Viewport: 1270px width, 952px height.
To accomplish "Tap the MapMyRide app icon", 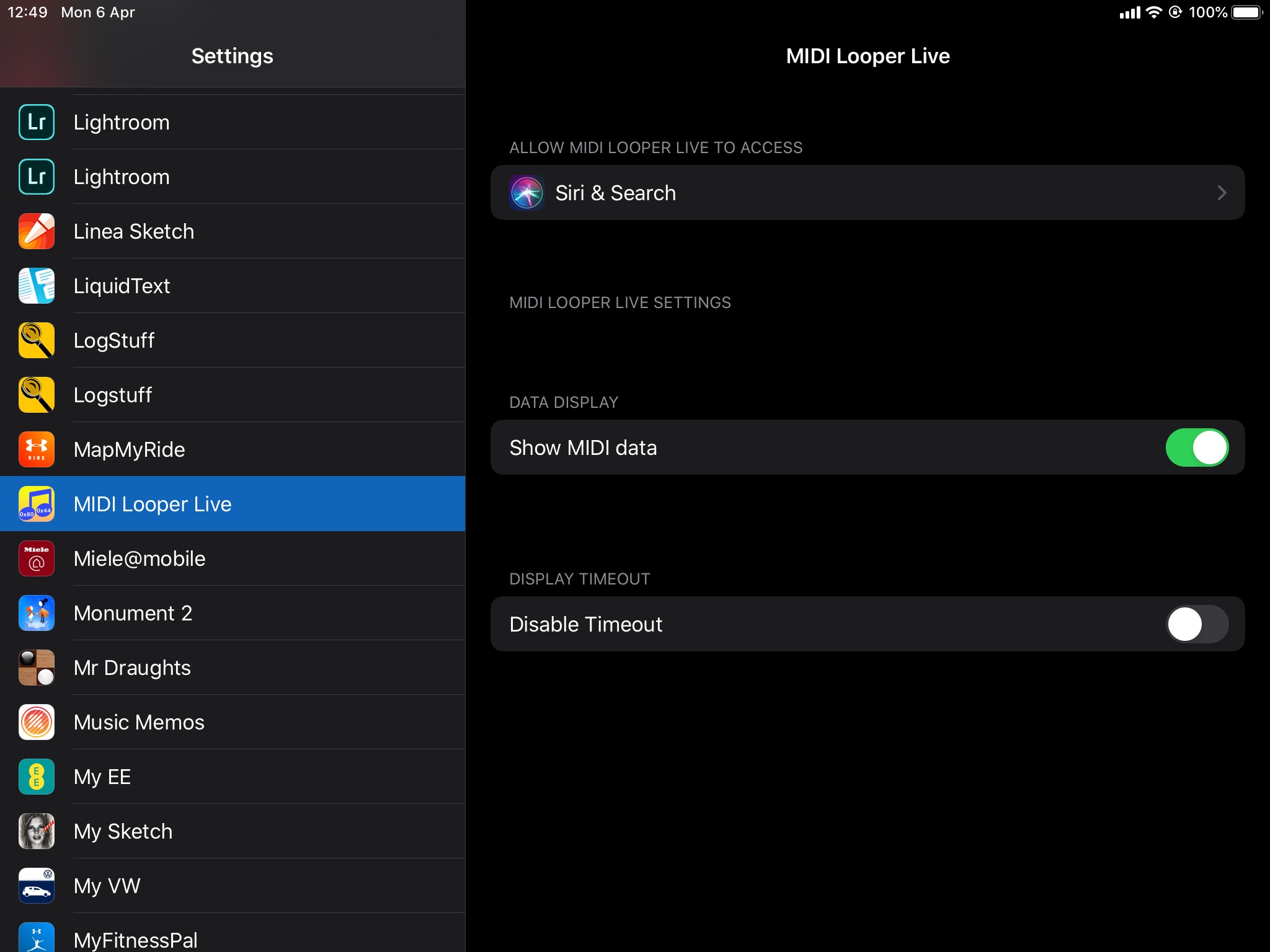I will [37, 449].
